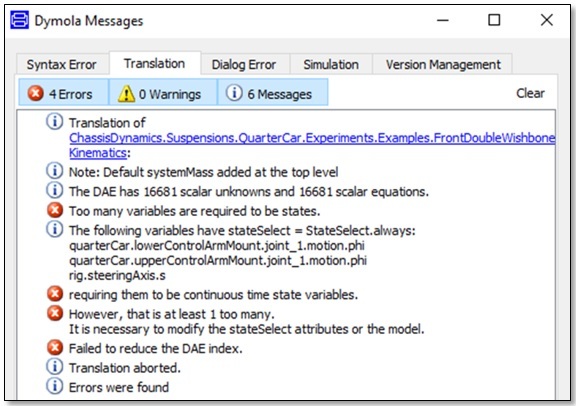576x406 pixels.
Task: Click the info icon beside 'The DAE has'
Action: pos(54,190)
